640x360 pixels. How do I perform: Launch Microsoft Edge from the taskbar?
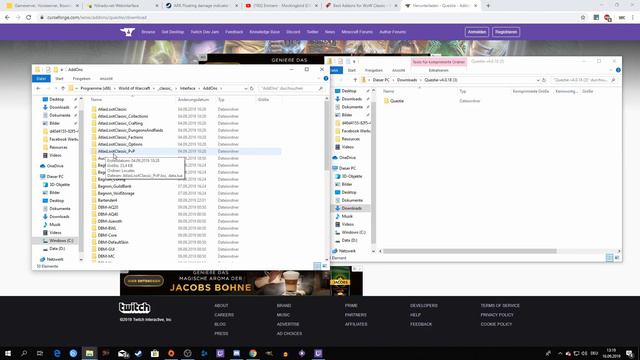click(x=57, y=353)
